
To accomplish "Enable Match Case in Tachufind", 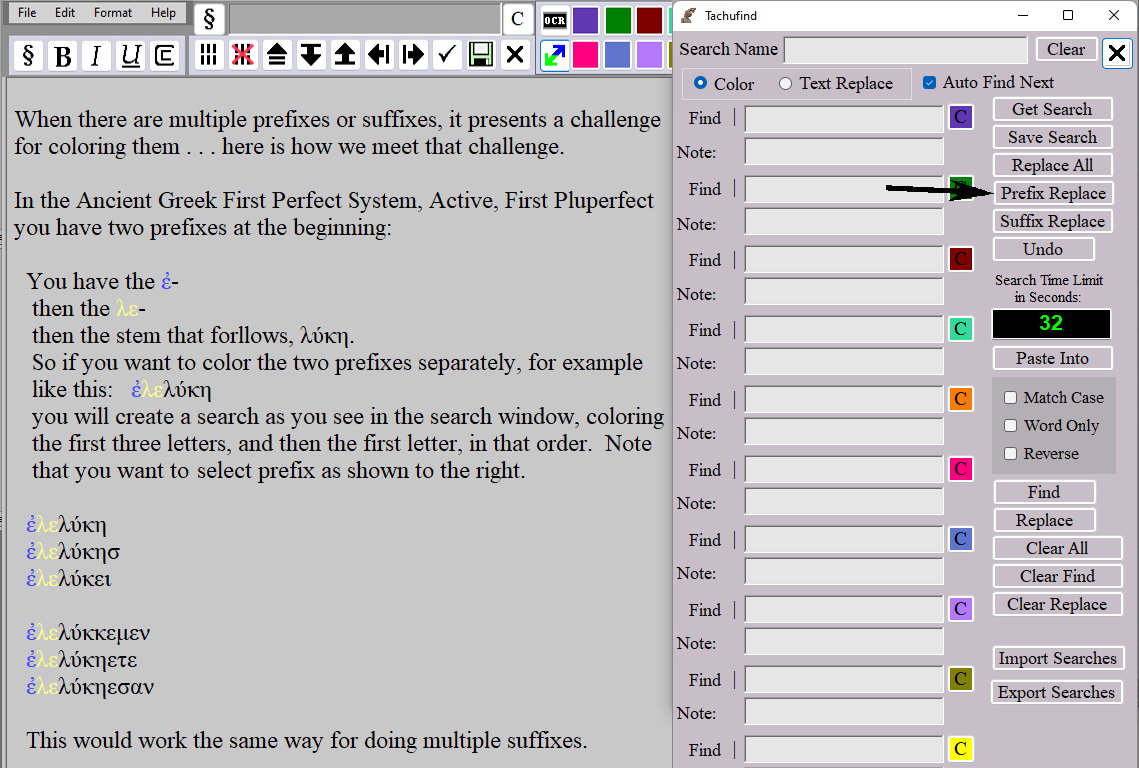I will coord(1011,397).
